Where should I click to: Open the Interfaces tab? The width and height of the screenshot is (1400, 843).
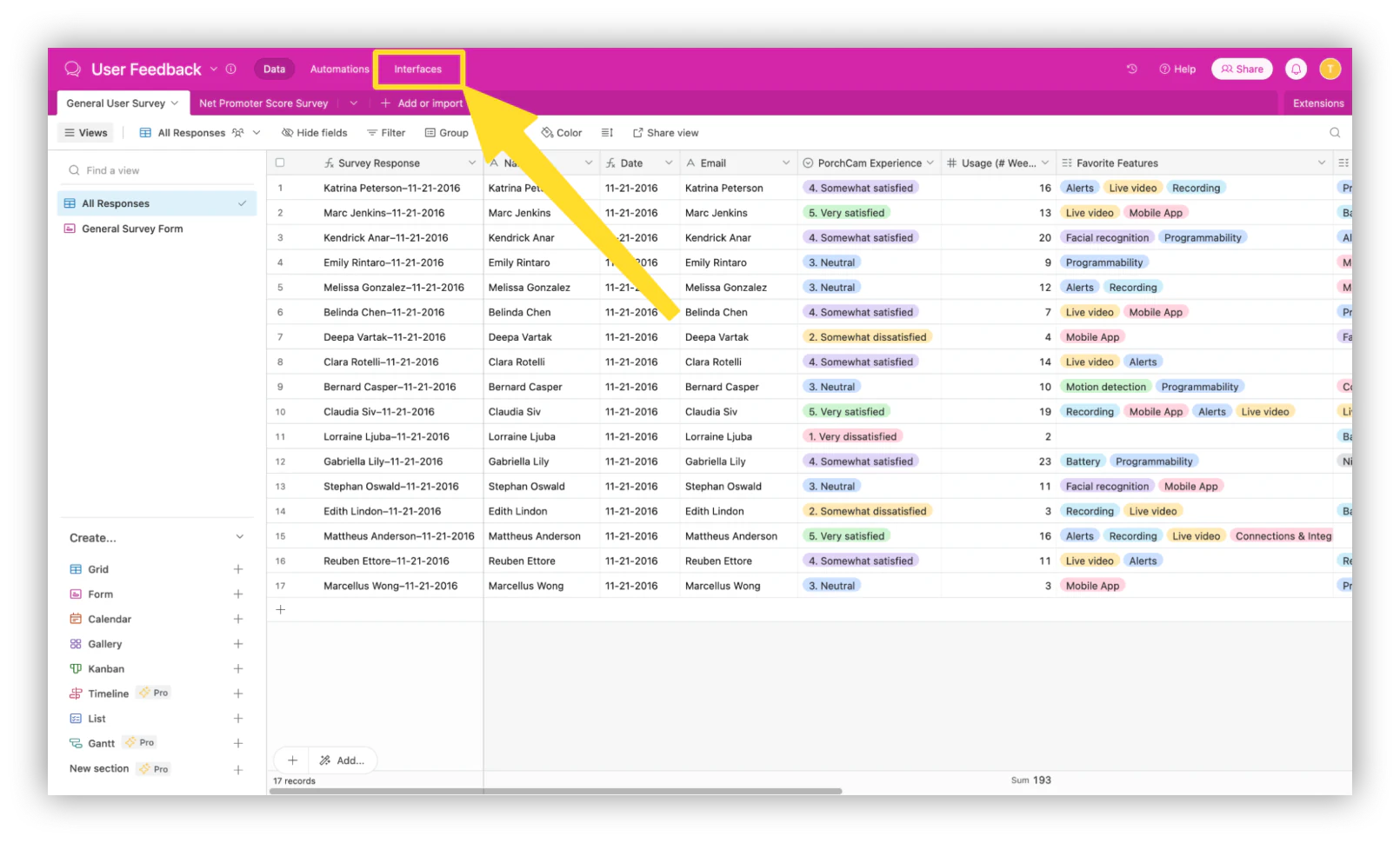[x=418, y=69]
